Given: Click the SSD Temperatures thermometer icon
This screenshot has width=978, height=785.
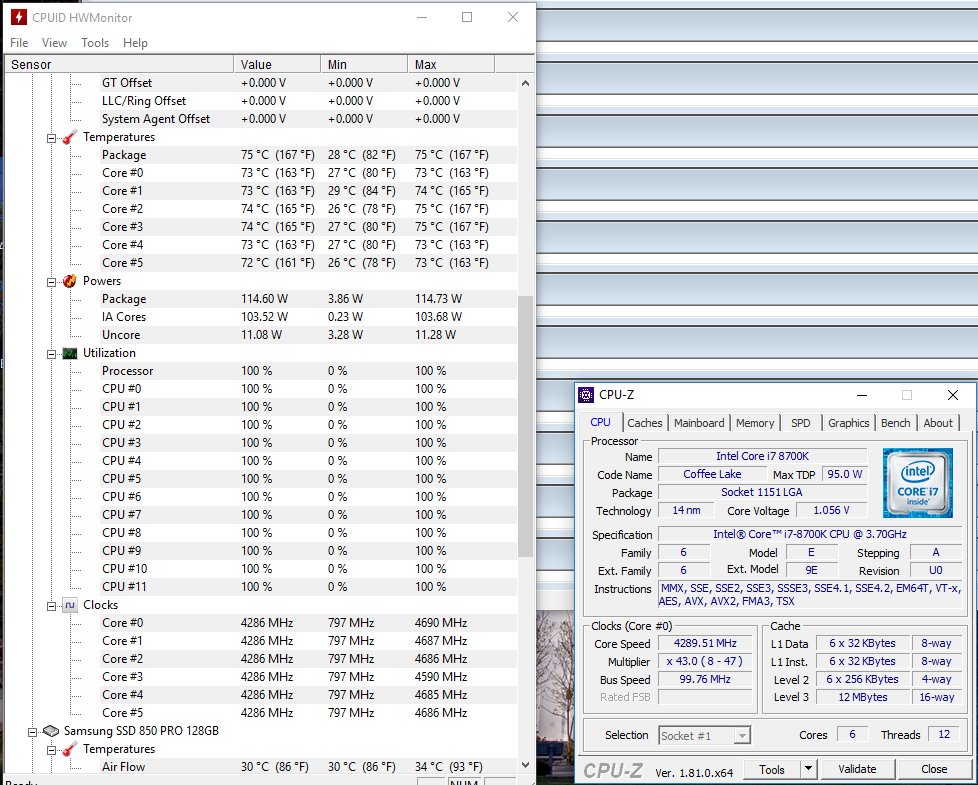Looking at the screenshot, I should click(70, 749).
